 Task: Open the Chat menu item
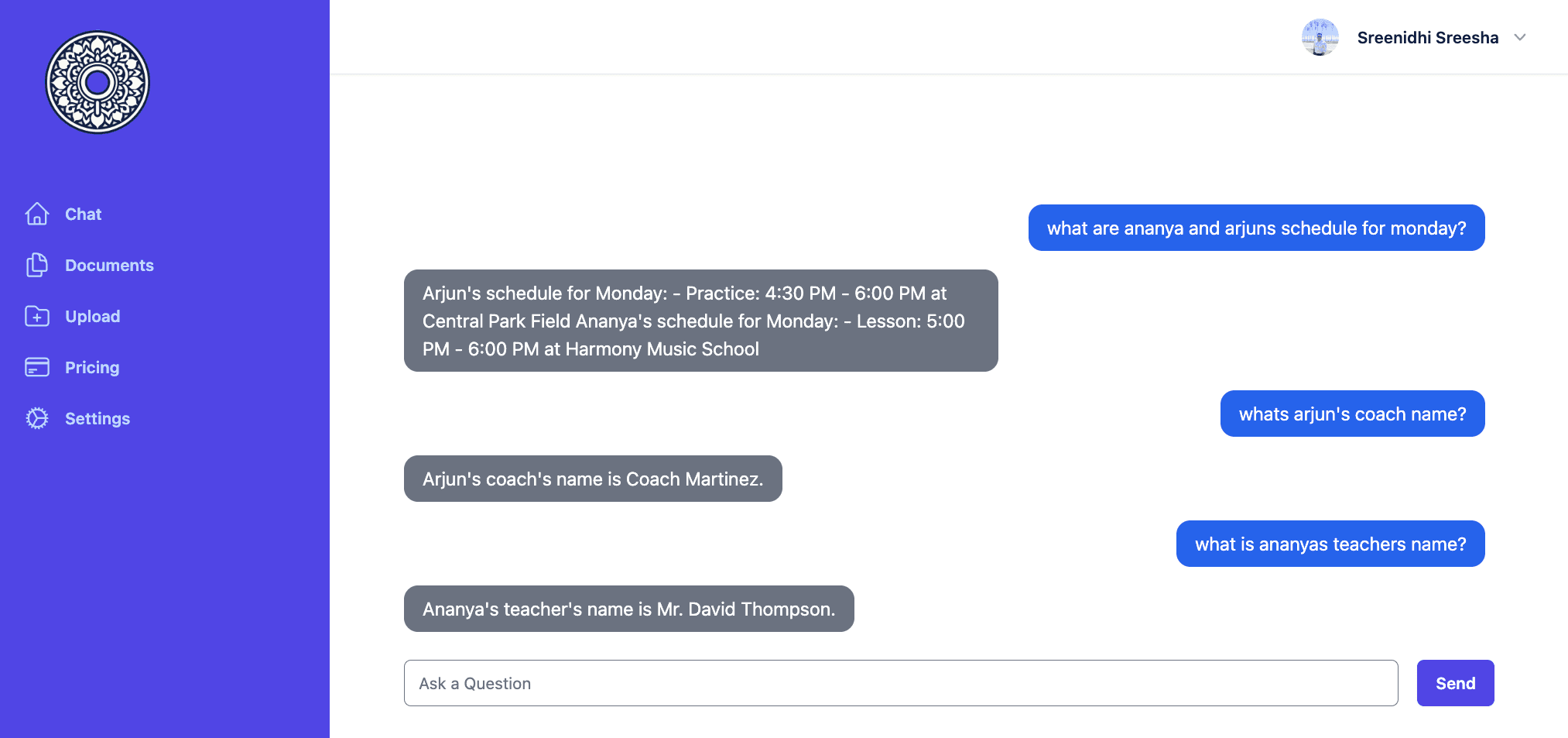[84, 214]
